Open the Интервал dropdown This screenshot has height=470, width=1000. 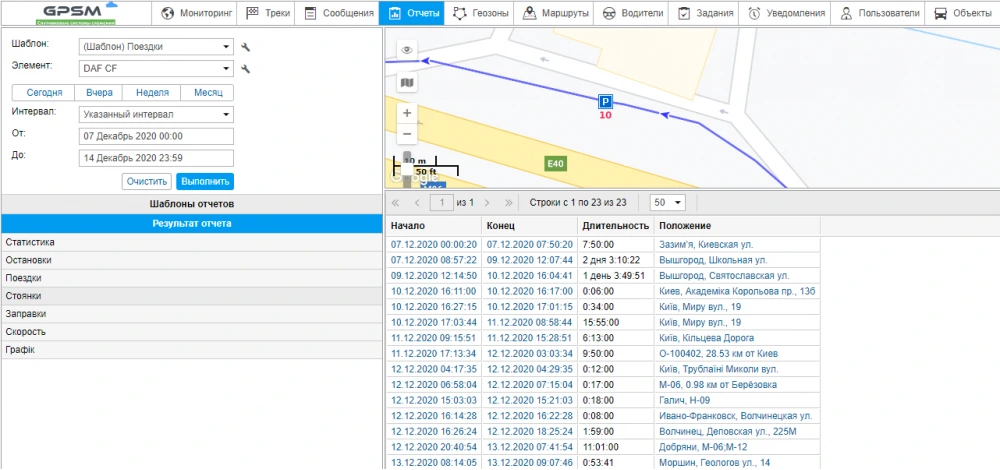point(155,114)
